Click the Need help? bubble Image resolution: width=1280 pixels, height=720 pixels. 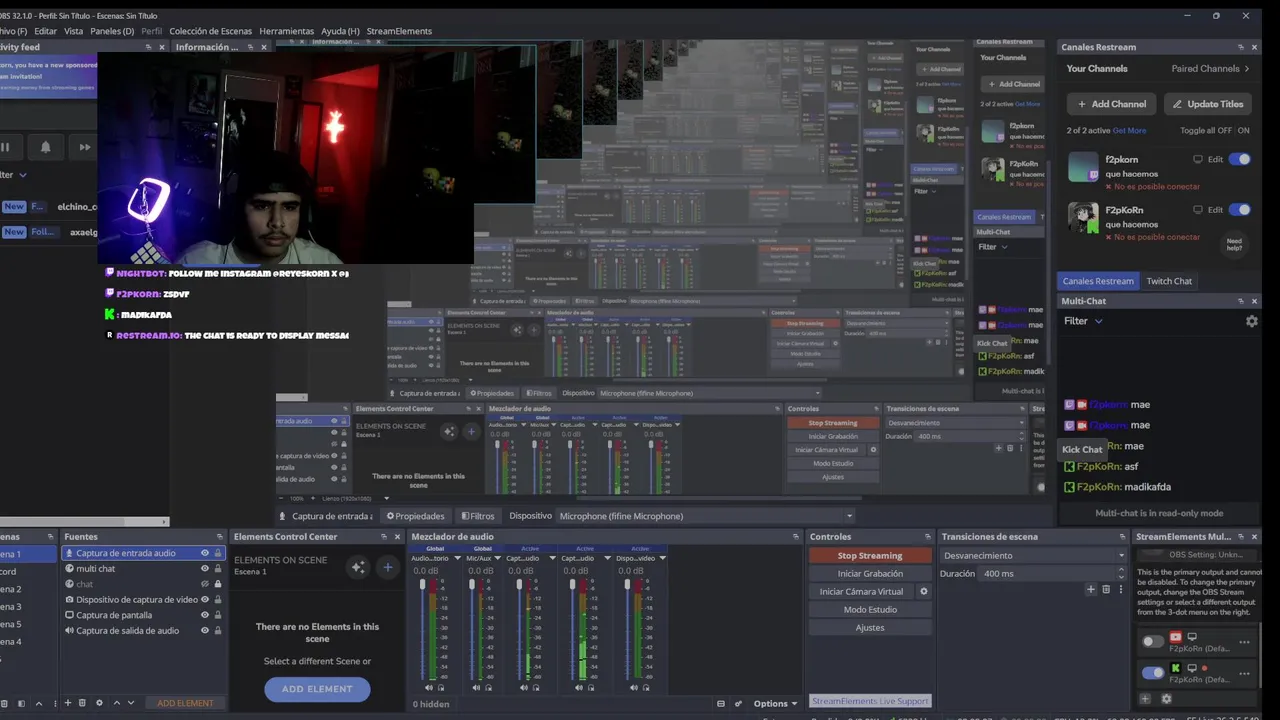pos(1235,244)
